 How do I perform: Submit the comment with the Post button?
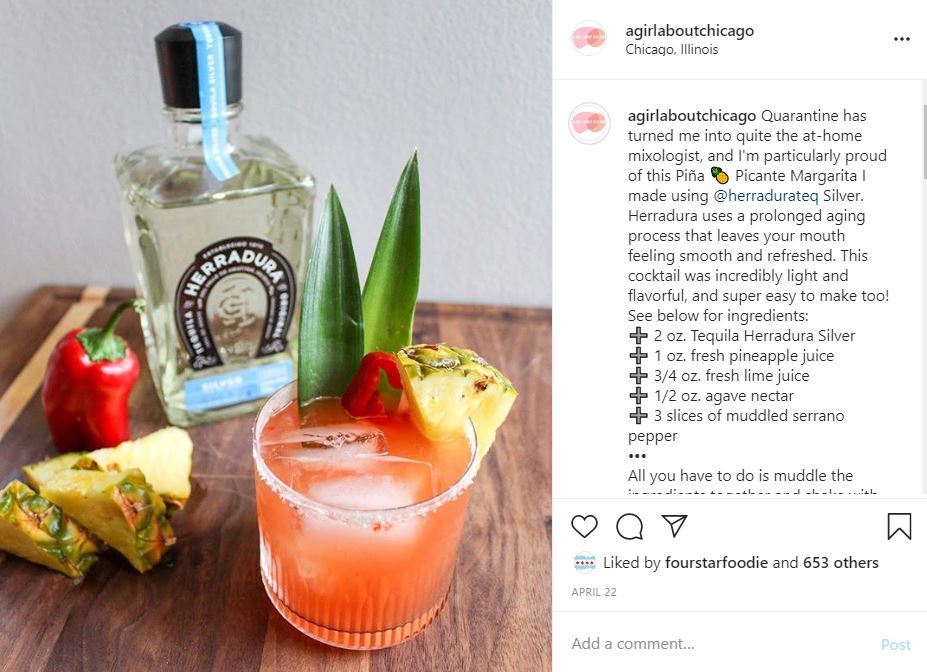point(896,644)
